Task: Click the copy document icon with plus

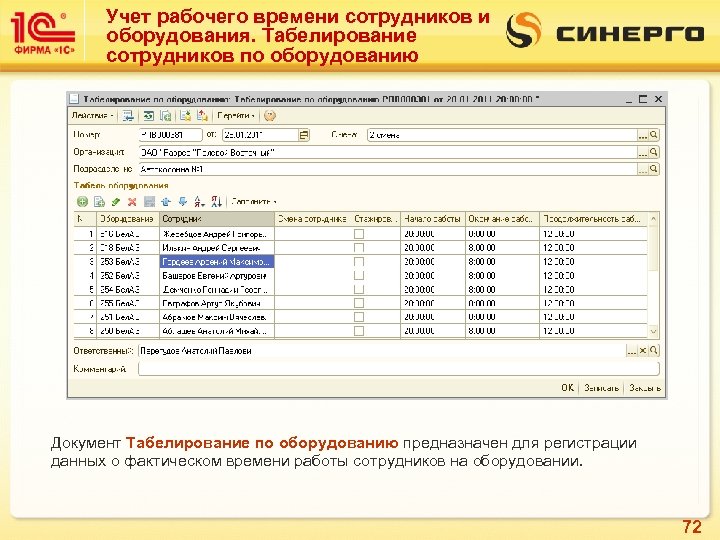Action: (166, 116)
